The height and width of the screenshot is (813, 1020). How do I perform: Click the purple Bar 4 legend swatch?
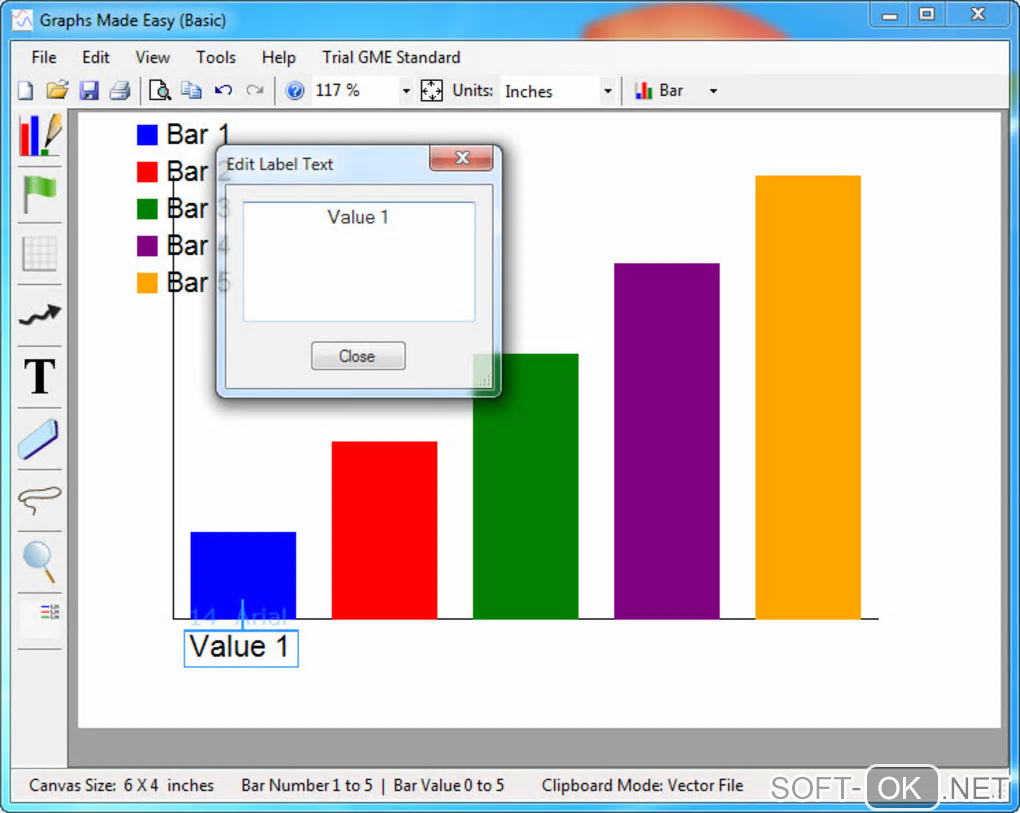[147, 246]
